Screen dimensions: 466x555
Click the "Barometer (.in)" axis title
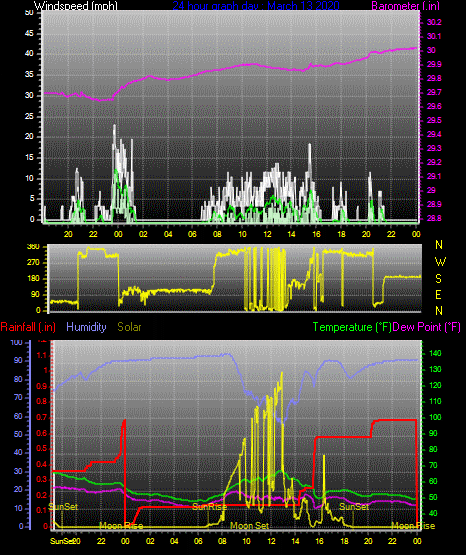point(405,6)
